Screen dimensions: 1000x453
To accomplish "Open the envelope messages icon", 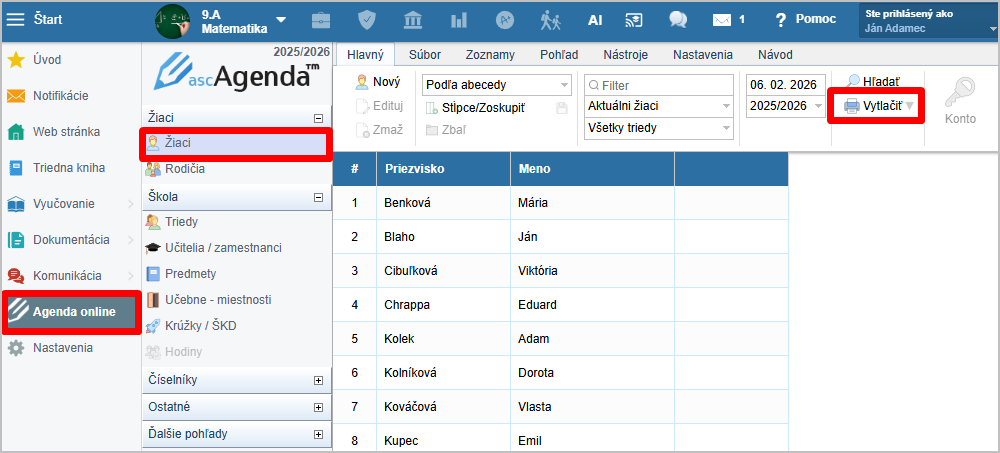I will (x=722, y=20).
